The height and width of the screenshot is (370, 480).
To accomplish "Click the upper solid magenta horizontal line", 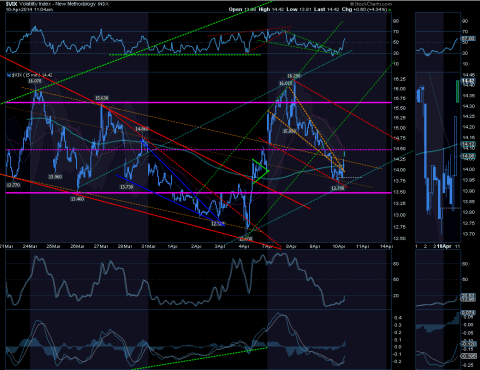I will (198, 102).
